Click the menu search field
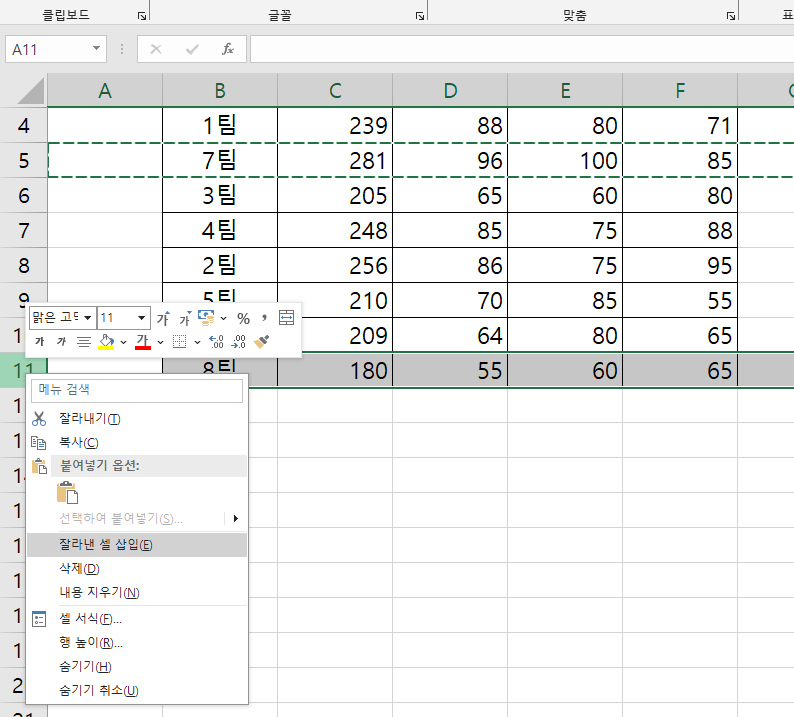Image resolution: width=794 pixels, height=717 pixels. coord(137,390)
